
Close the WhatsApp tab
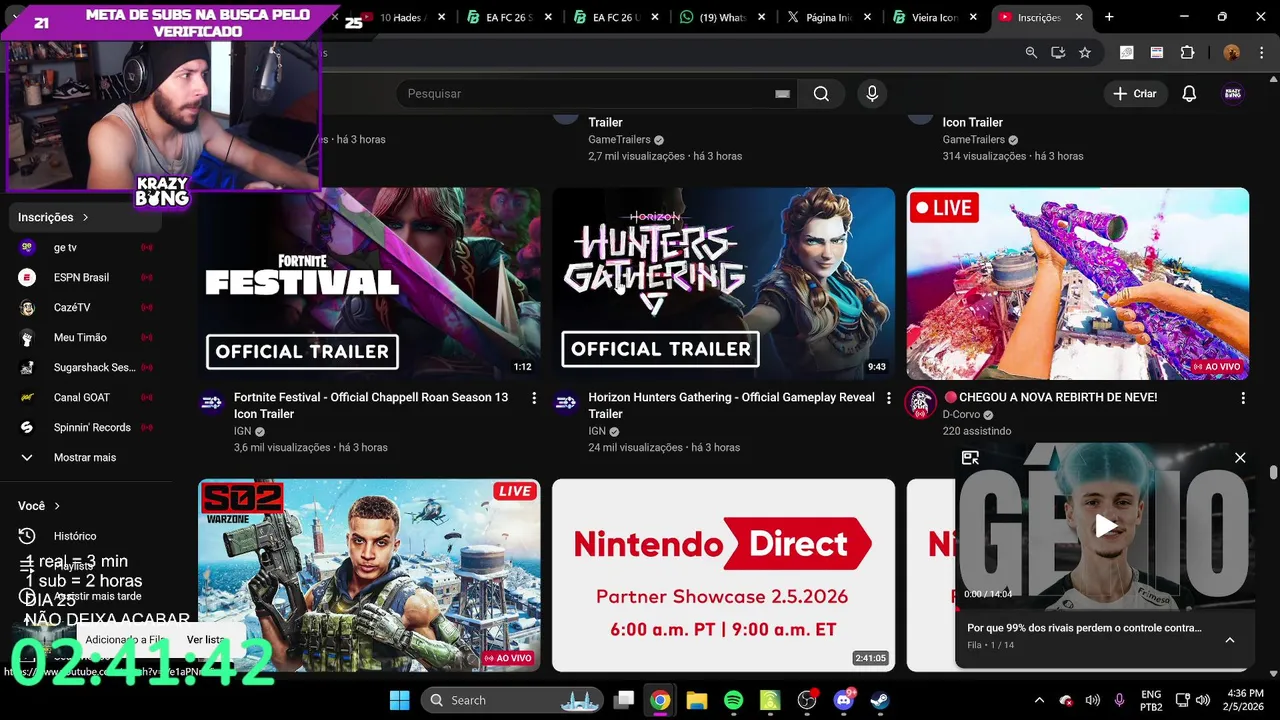(x=763, y=17)
